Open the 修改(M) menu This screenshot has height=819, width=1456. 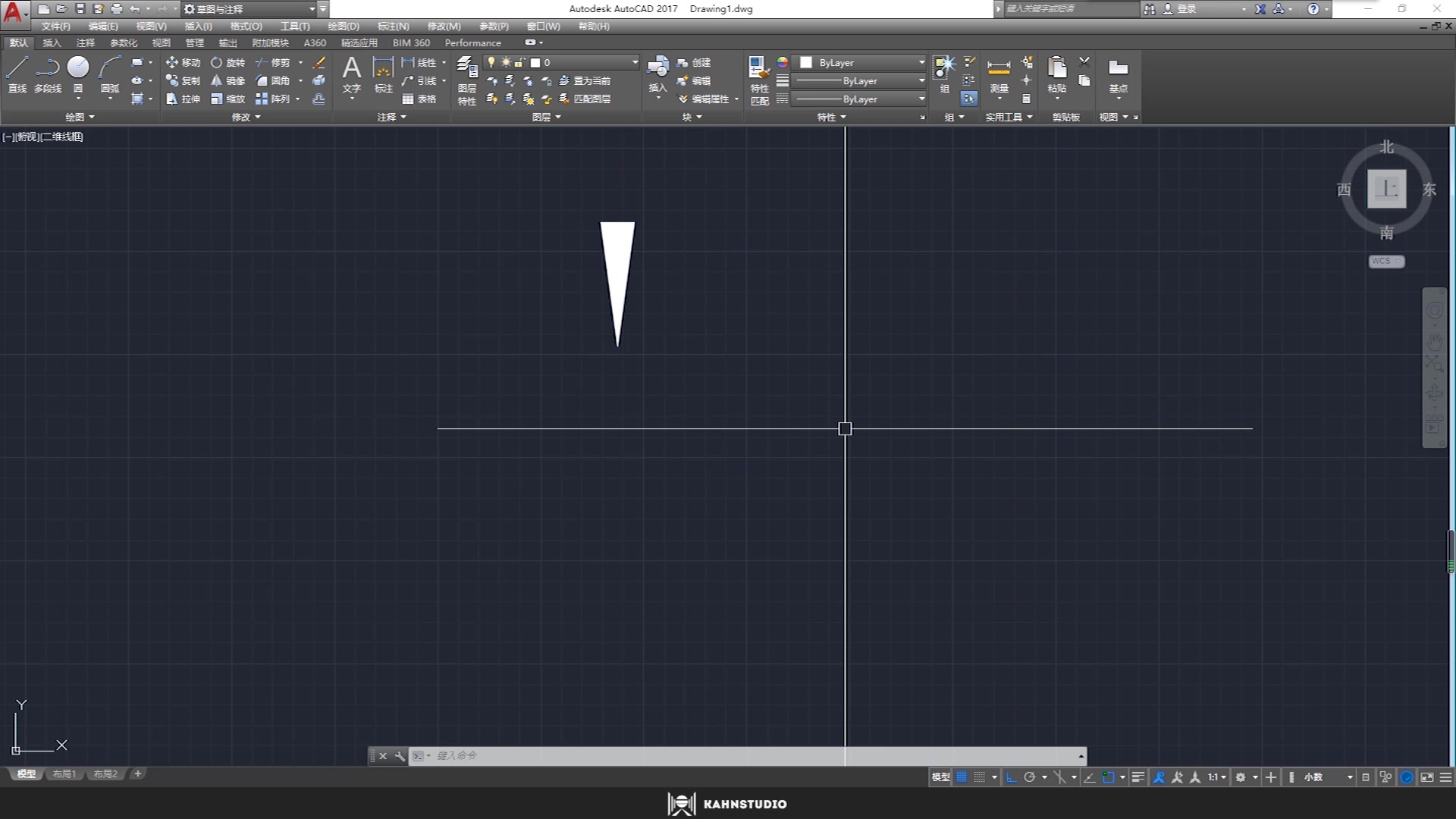(x=444, y=26)
